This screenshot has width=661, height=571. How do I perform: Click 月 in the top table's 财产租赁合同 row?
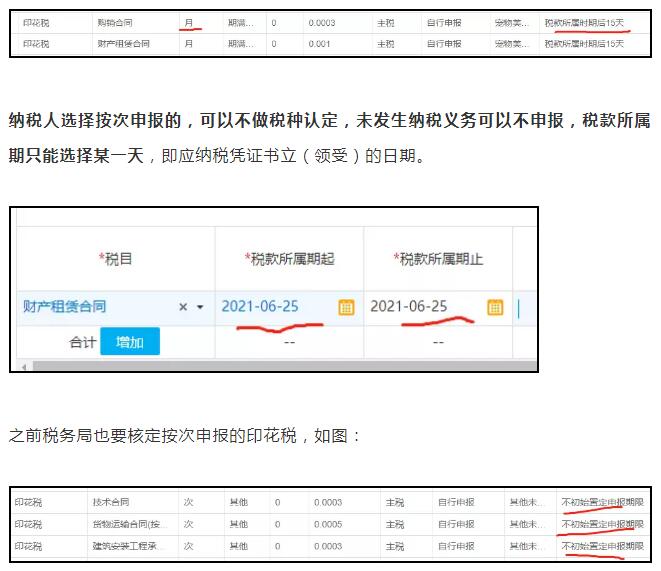pos(189,44)
